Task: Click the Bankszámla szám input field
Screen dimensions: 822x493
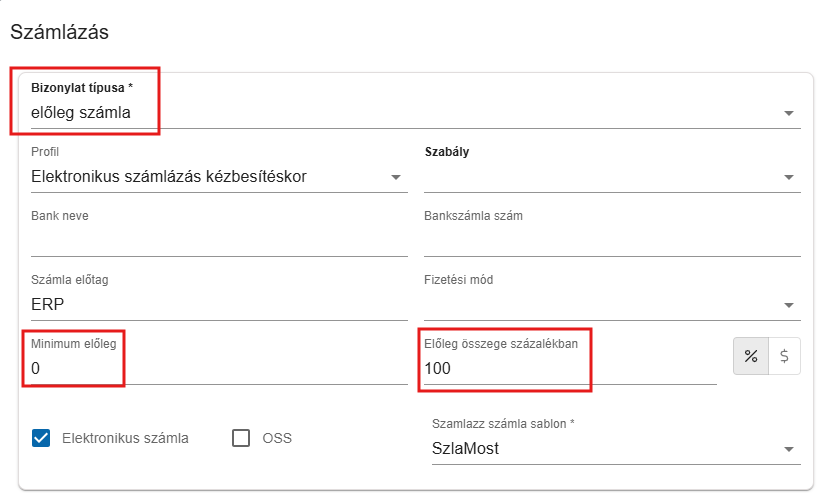Action: coord(611,241)
